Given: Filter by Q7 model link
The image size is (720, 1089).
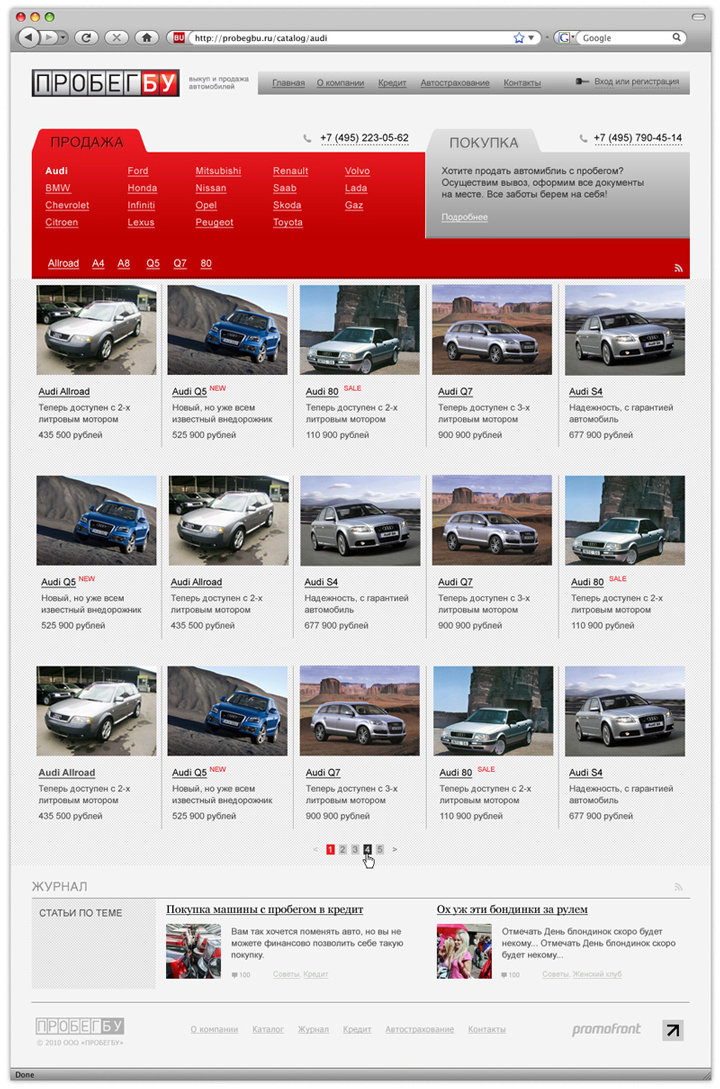Looking at the screenshot, I should (180, 263).
